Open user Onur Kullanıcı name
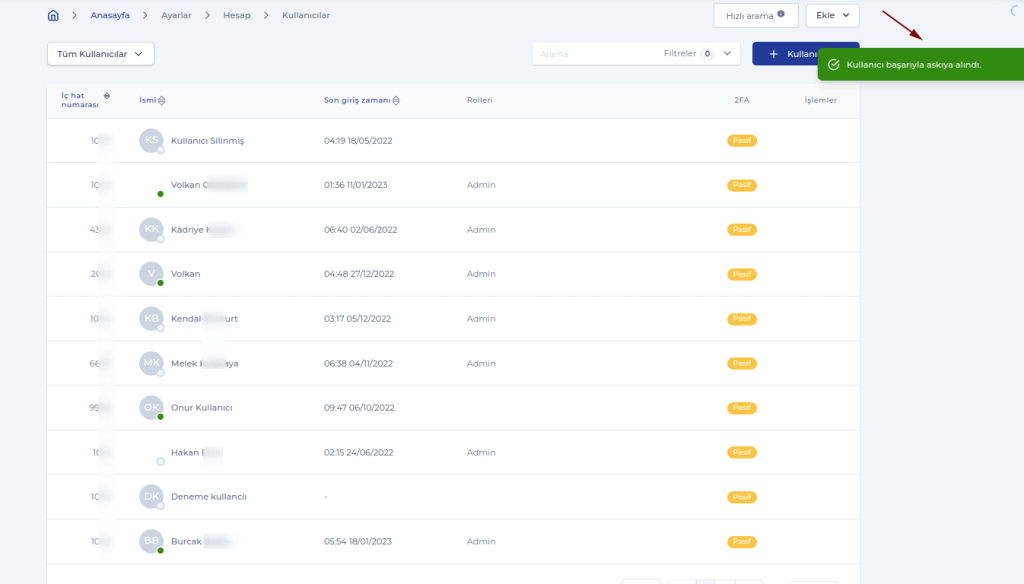 point(201,408)
